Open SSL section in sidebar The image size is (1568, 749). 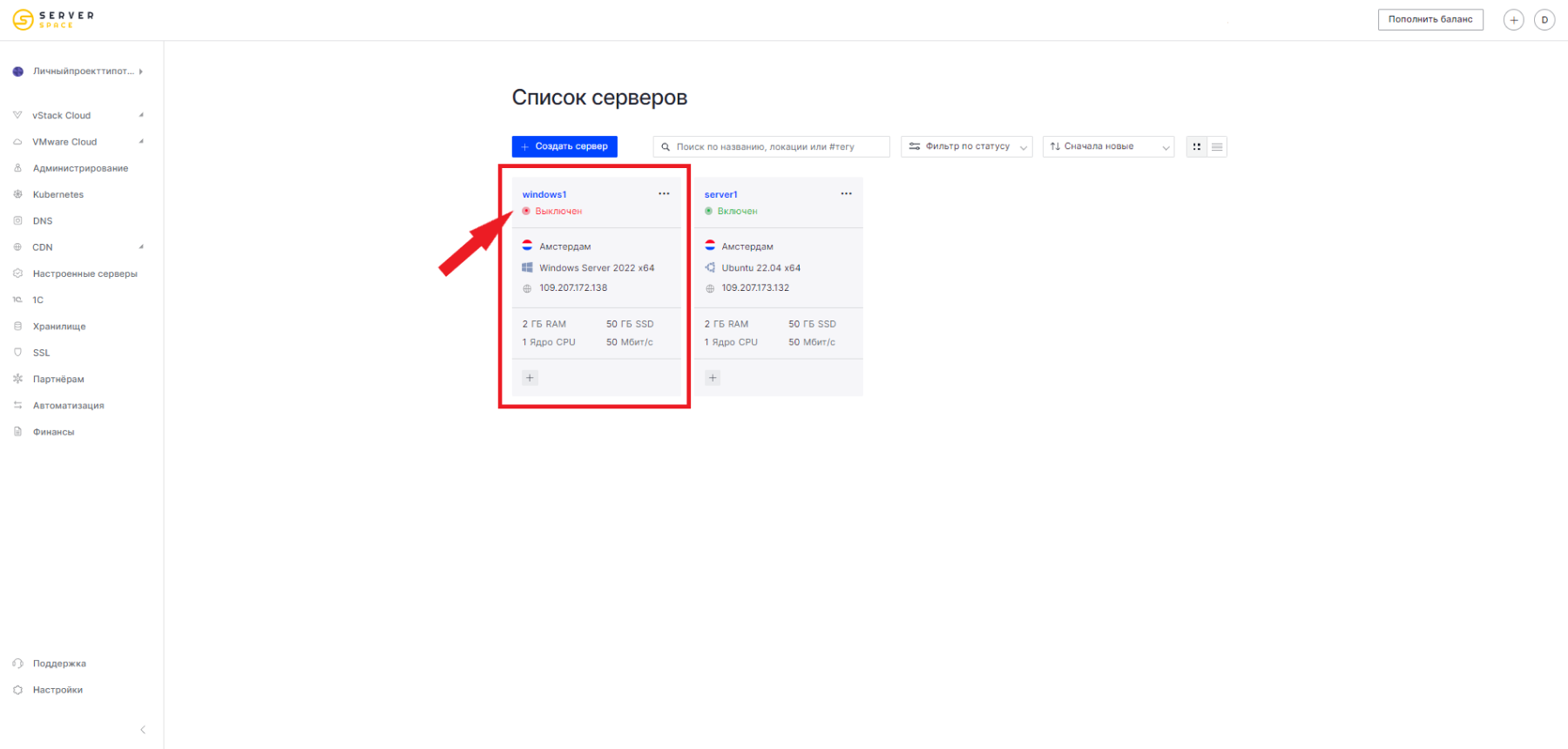click(x=41, y=353)
